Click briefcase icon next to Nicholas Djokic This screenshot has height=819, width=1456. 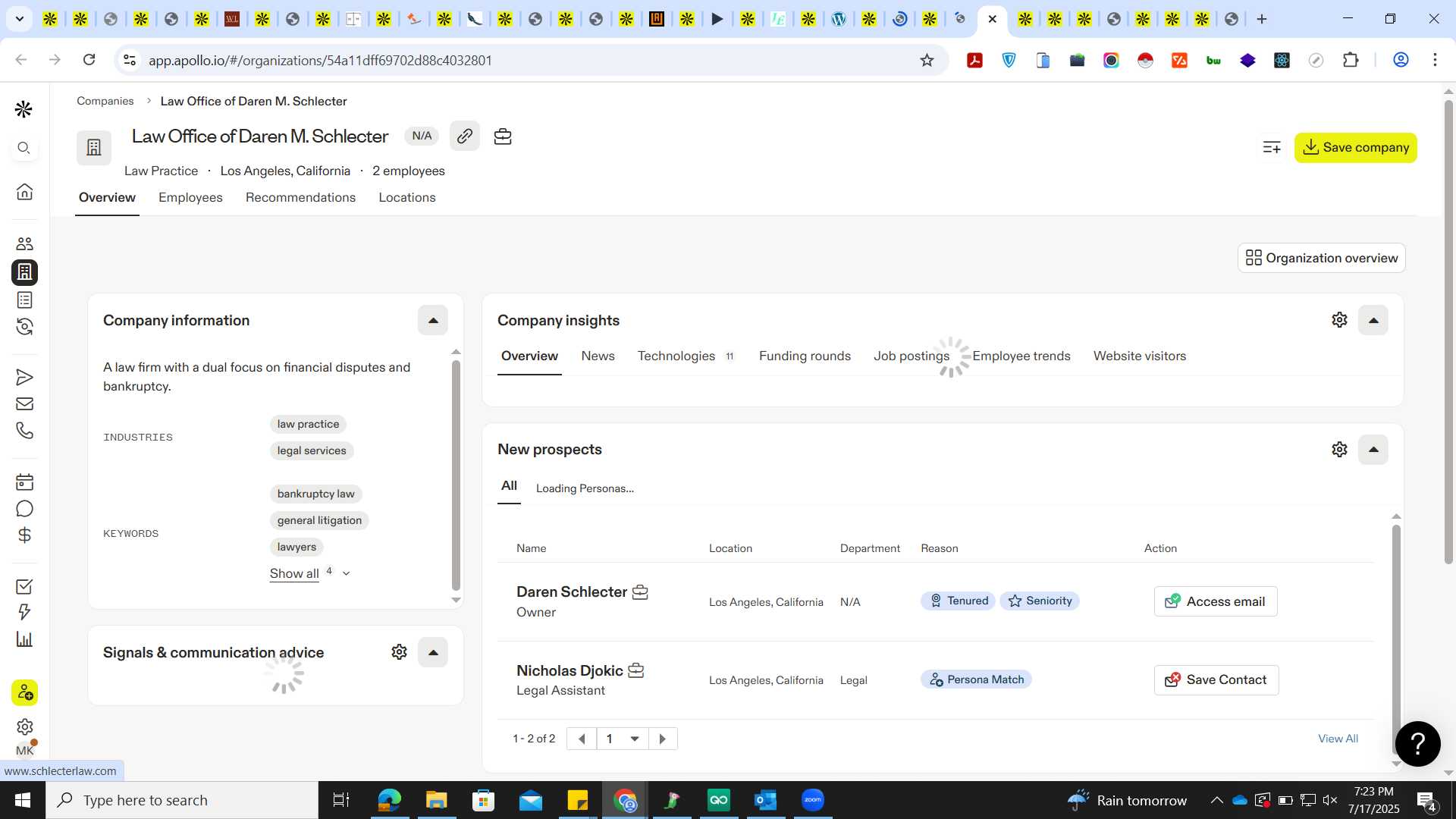(x=636, y=670)
